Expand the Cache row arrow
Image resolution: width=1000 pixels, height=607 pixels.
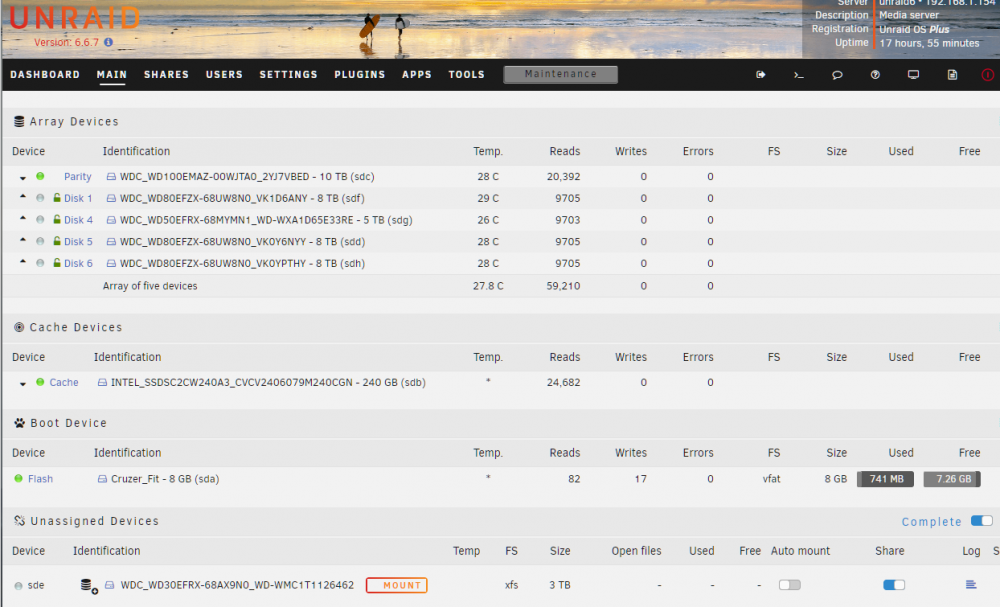23,384
